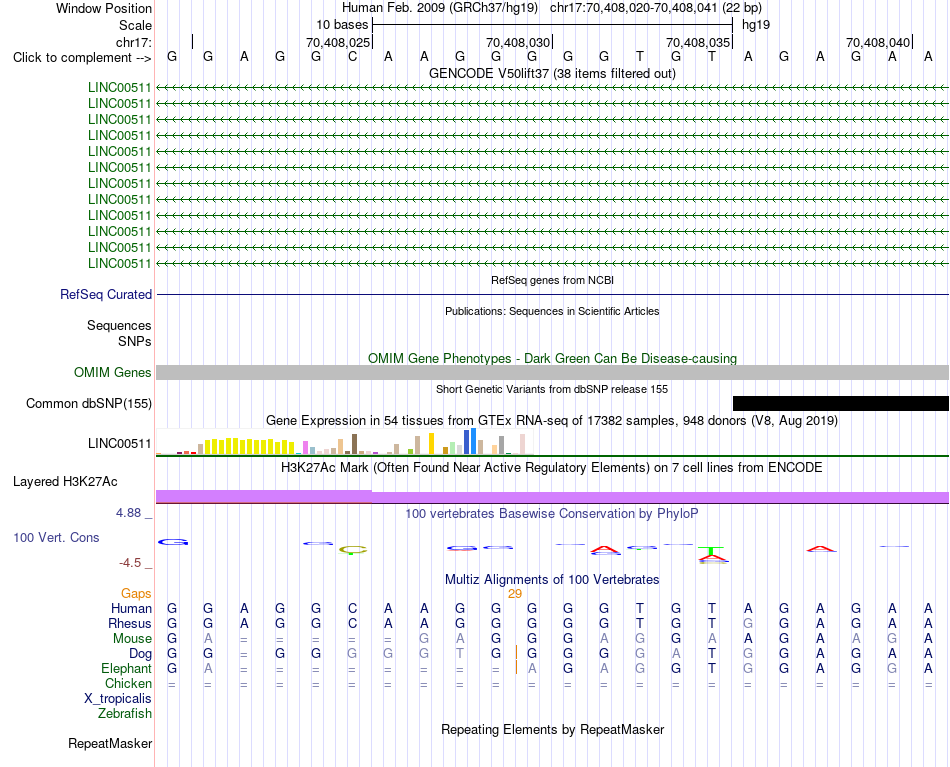Click the SNPs side label

[x=135, y=341]
